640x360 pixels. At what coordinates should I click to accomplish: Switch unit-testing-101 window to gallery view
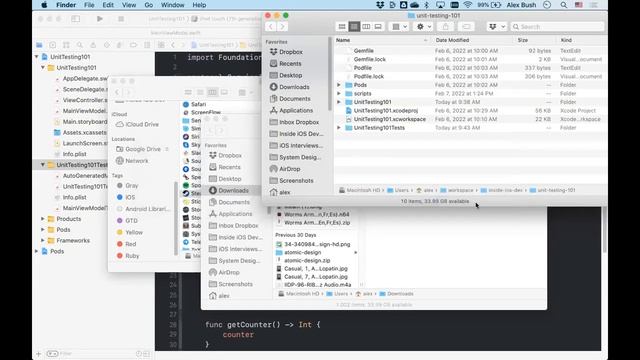tap(378, 27)
